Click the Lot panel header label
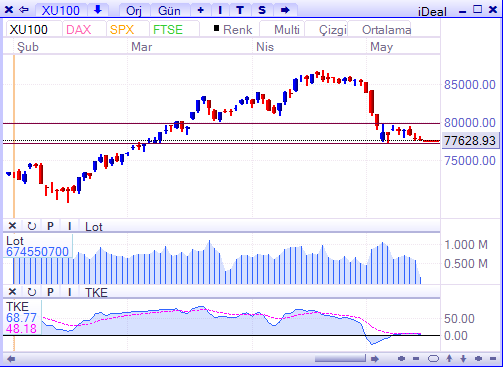 pyautogui.click(x=94, y=227)
